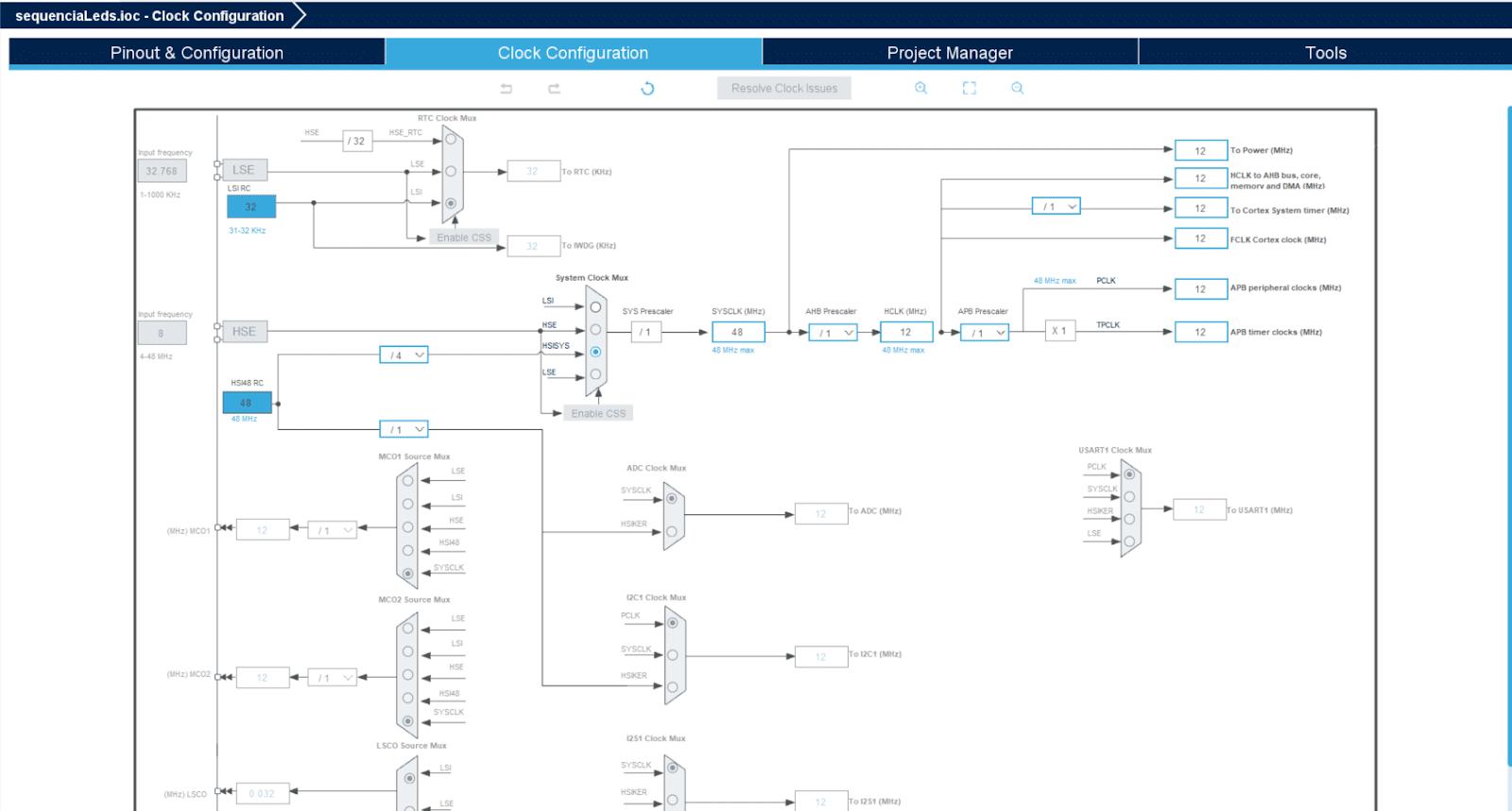Screen dimensions: 1512x811
Task: Open the Project Manager tab
Action: coord(950,53)
